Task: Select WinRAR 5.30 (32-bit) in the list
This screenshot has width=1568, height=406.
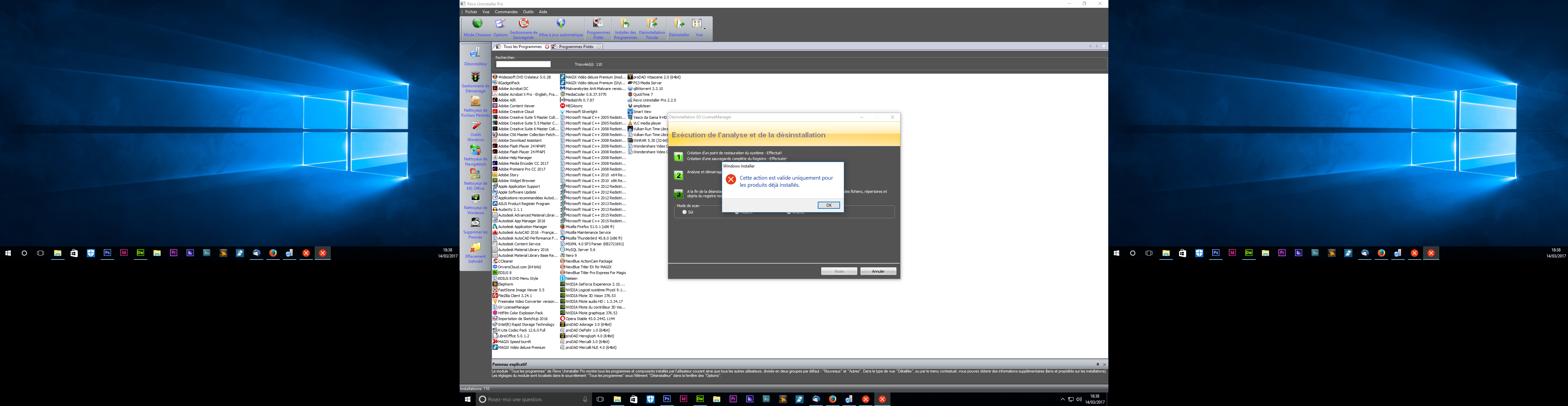Action: pos(648,141)
